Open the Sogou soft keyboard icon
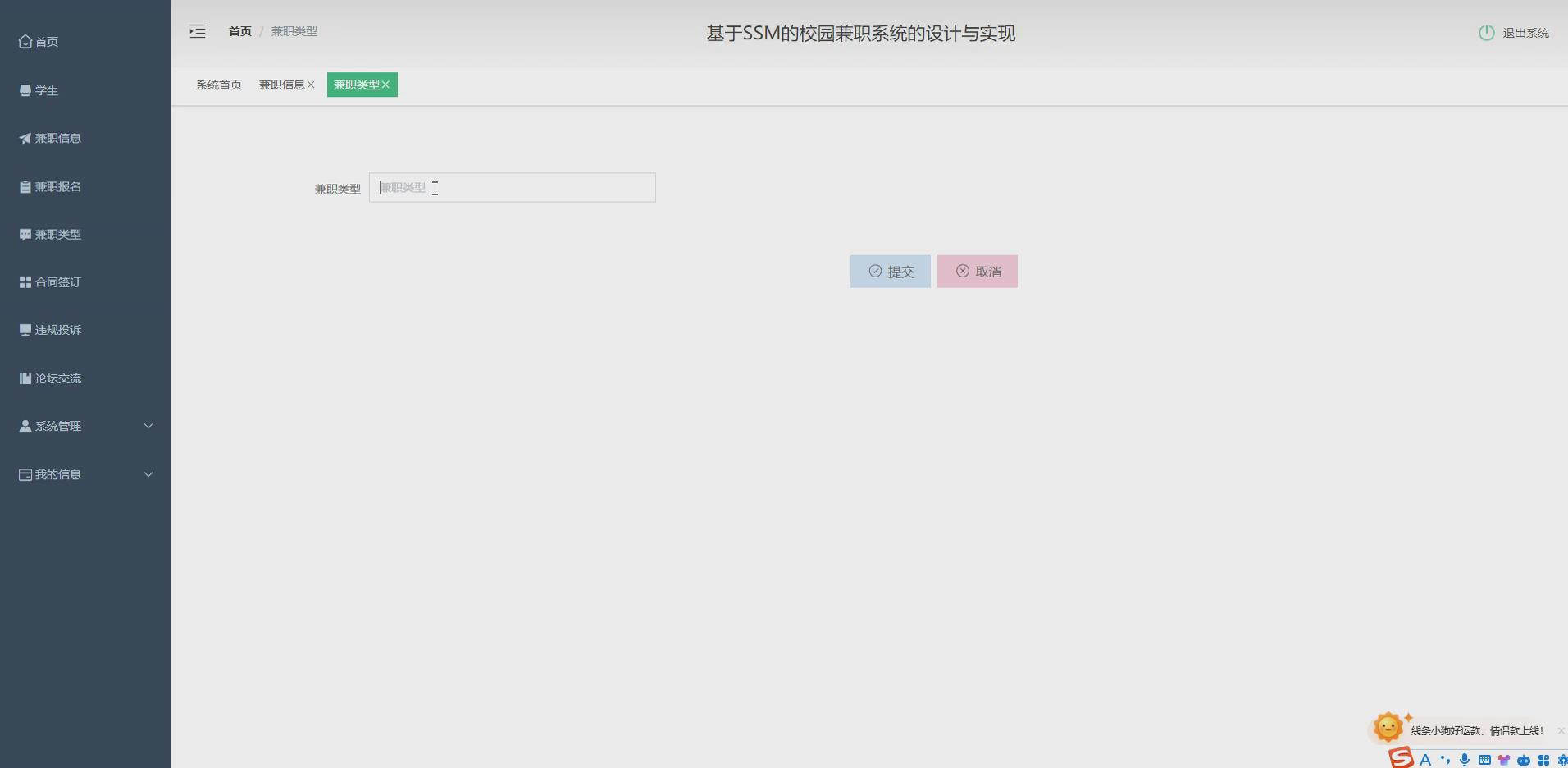Viewport: 1568px width, 768px height. 1484,759
